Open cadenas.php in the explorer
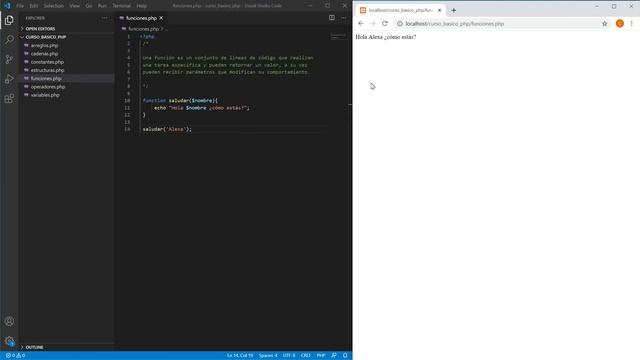Viewport: 640px width, 360px height. point(44,53)
